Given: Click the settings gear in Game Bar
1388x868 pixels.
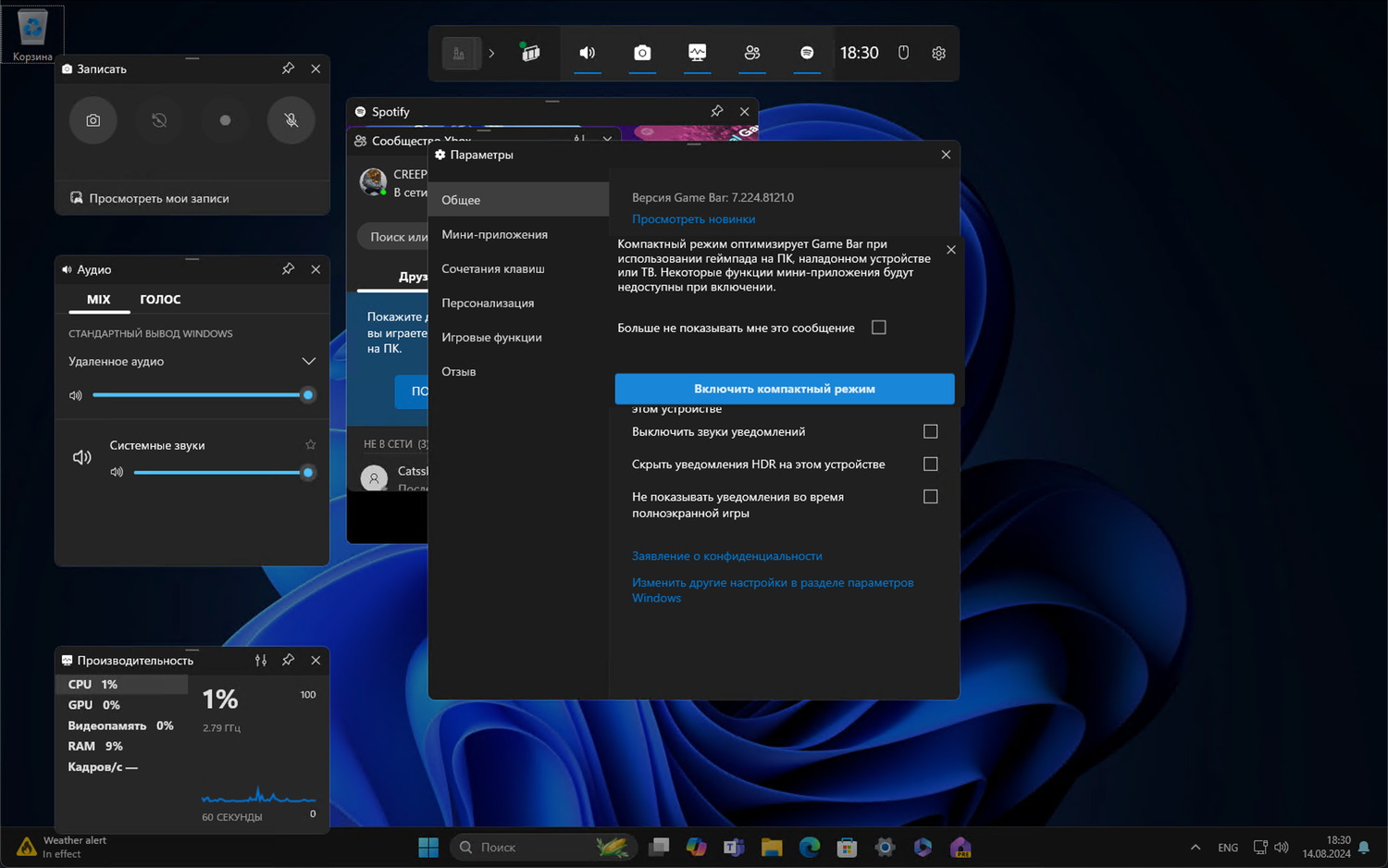Looking at the screenshot, I should tap(938, 54).
